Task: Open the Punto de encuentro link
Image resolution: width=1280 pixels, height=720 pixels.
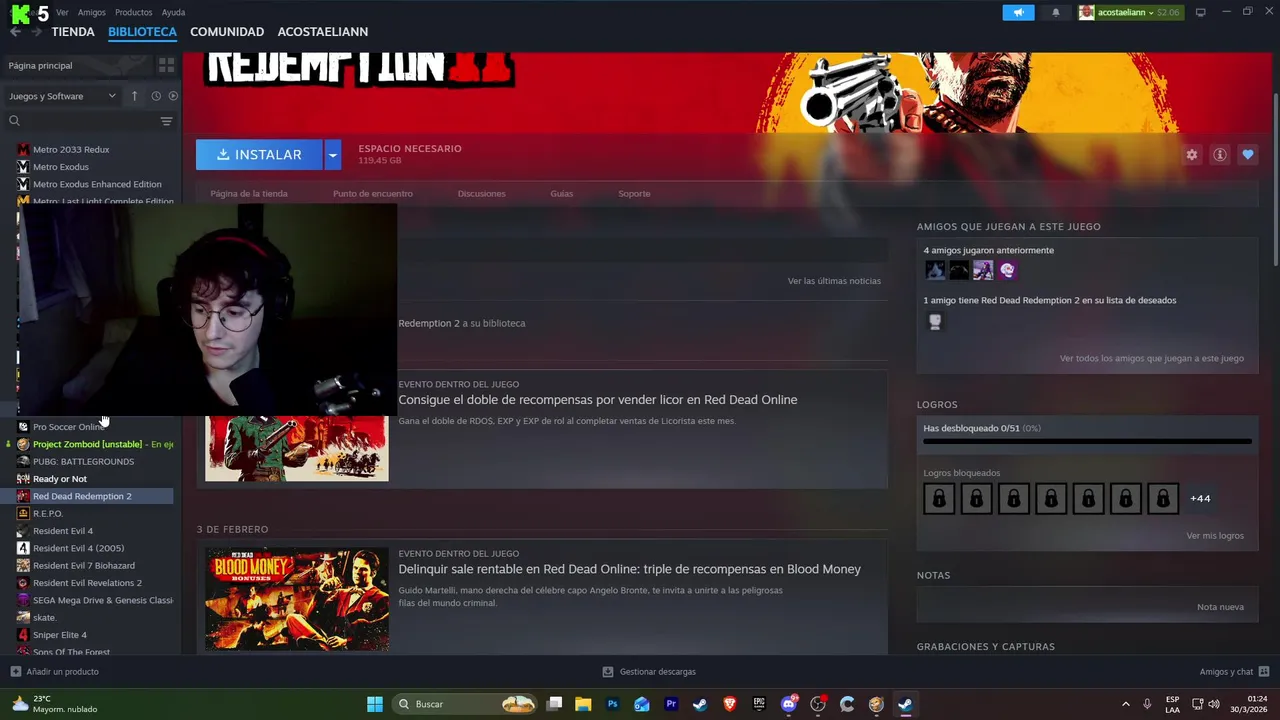Action: pyautogui.click(x=373, y=194)
